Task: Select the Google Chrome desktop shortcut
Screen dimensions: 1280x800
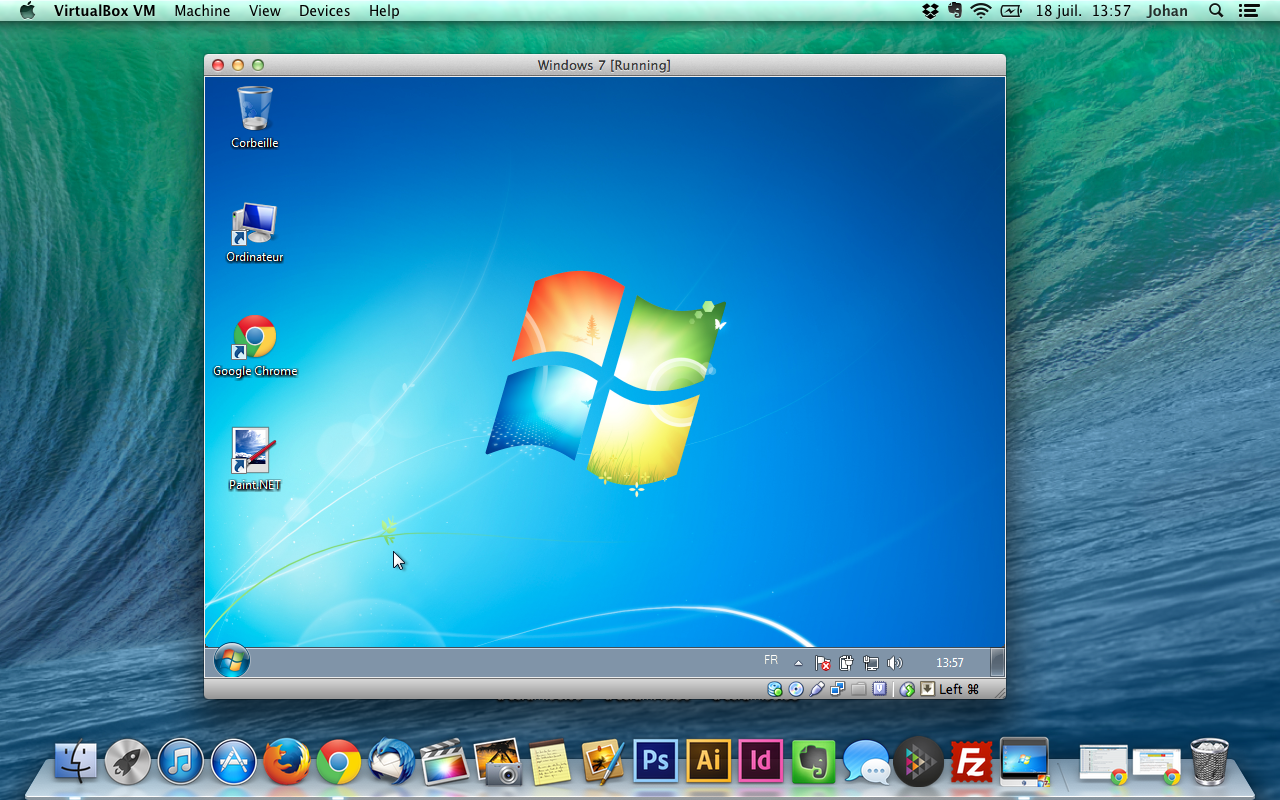Action: click(x=255, y=347)
